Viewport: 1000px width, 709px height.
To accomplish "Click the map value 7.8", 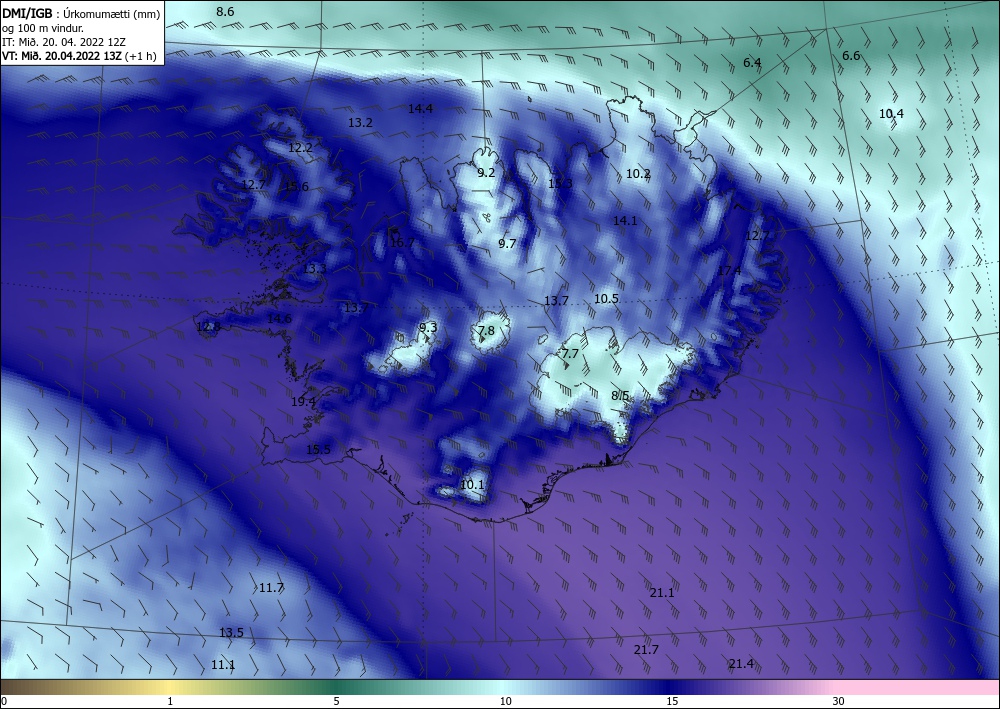I will (486, 330).
